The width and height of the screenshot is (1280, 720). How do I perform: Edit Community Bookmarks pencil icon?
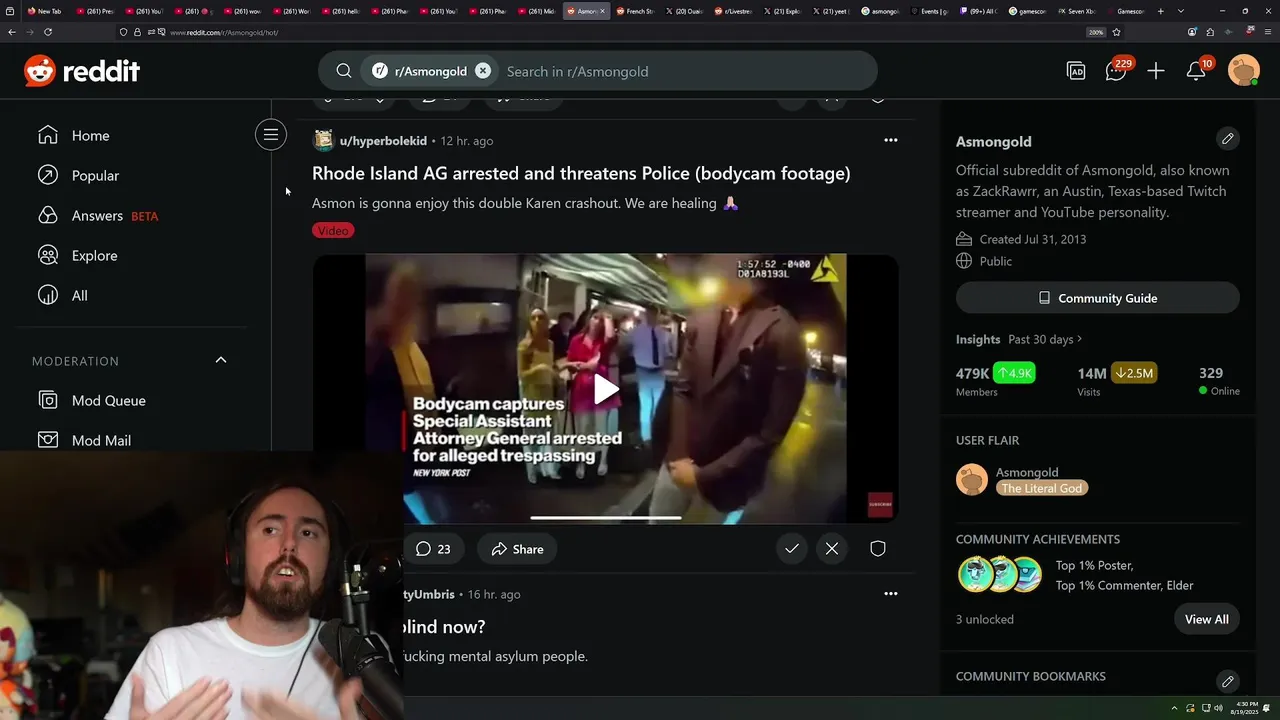click(1228, 681)
